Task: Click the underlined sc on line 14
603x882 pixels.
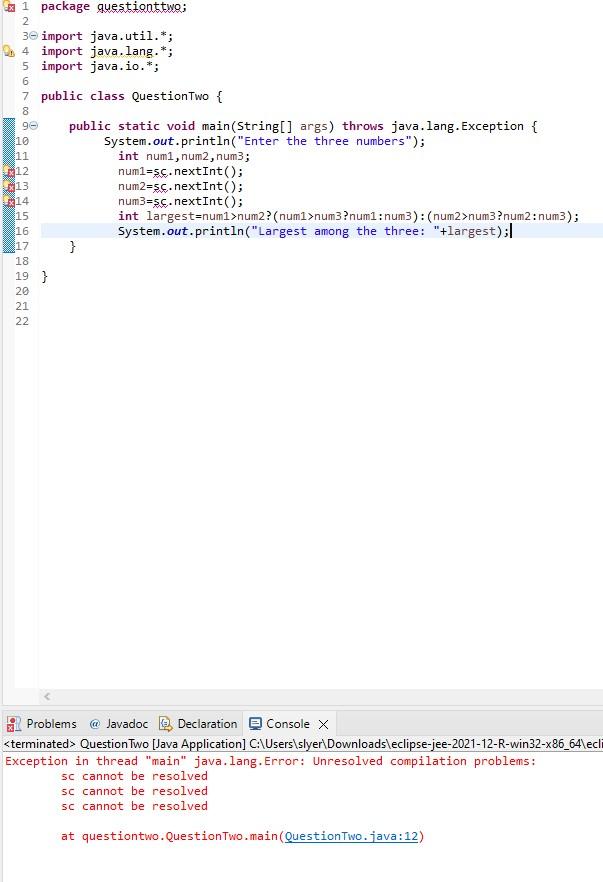Action: point(160,201)
